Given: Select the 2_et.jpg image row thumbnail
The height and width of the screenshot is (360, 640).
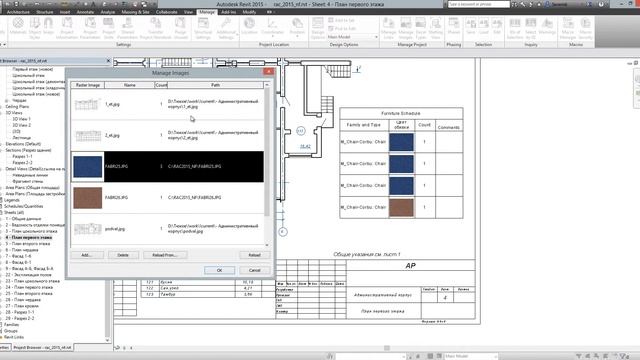Looking at the screenshot, I should pyautogui.click(x=88, y=136).
